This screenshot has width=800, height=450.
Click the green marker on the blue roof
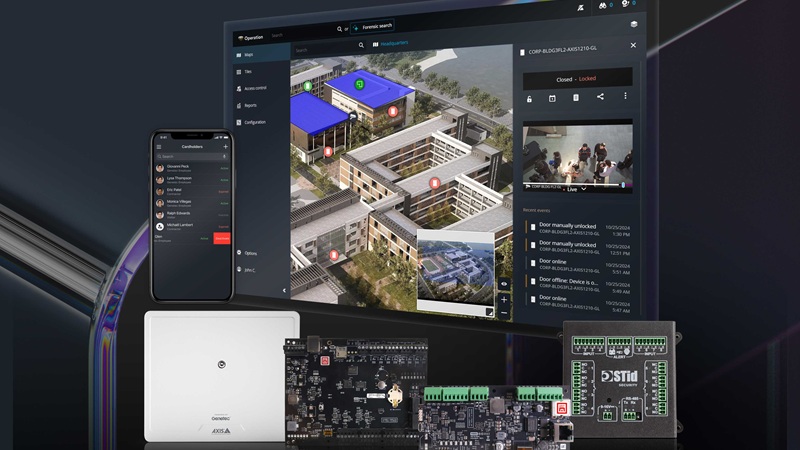[x=359, y=84]
